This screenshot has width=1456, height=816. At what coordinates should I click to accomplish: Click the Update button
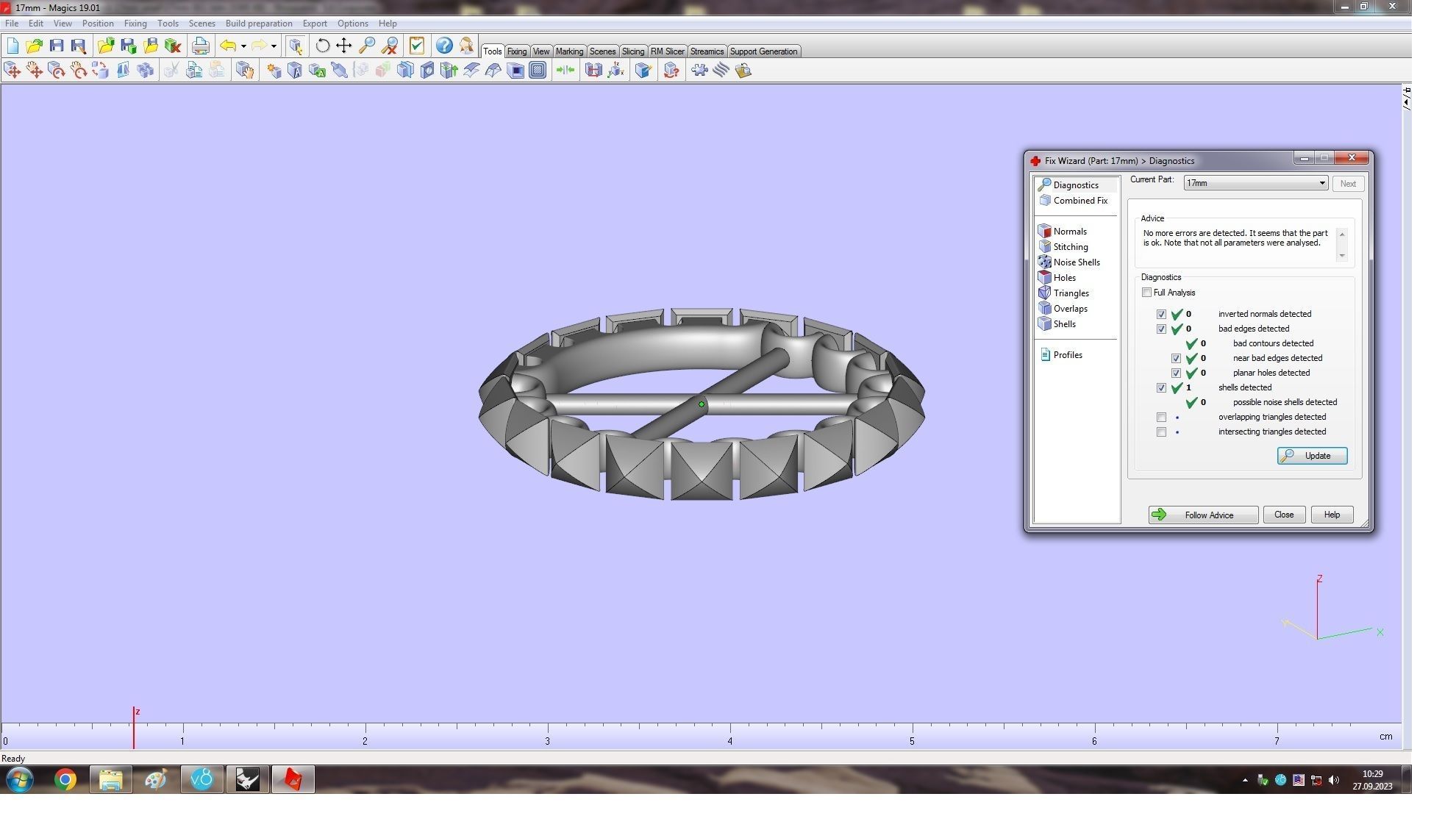[x=1312, y=456]
